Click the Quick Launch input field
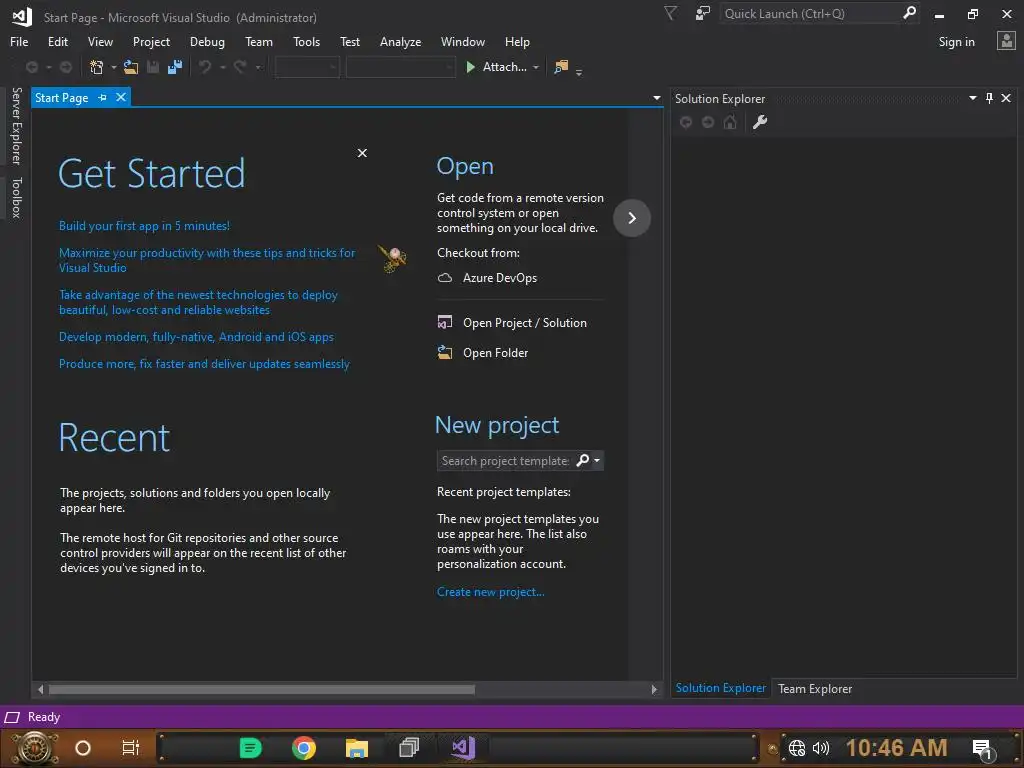 (x=810, y=14)
